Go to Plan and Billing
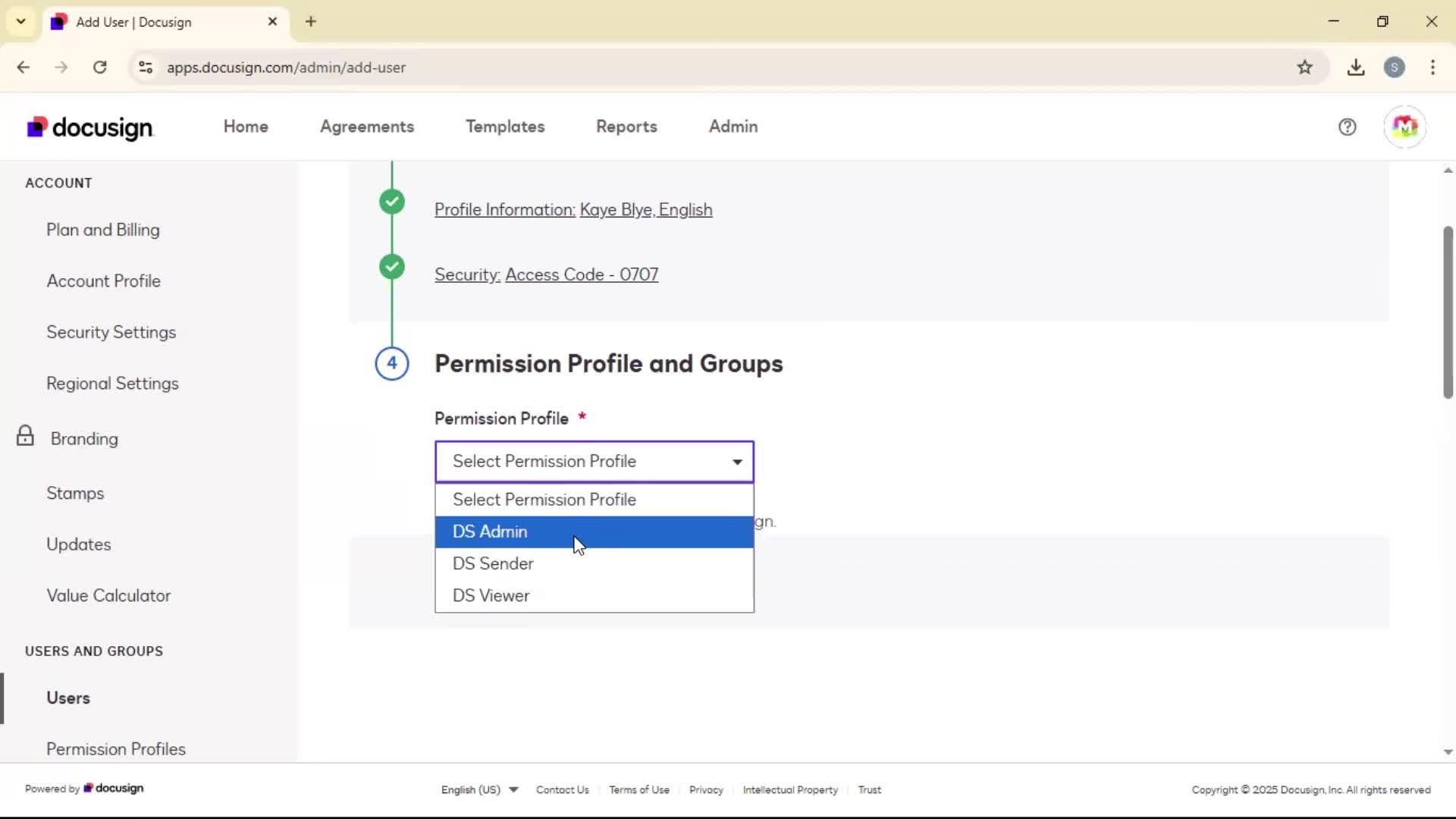The image size is (1456, 819). (x=103, y=230)
